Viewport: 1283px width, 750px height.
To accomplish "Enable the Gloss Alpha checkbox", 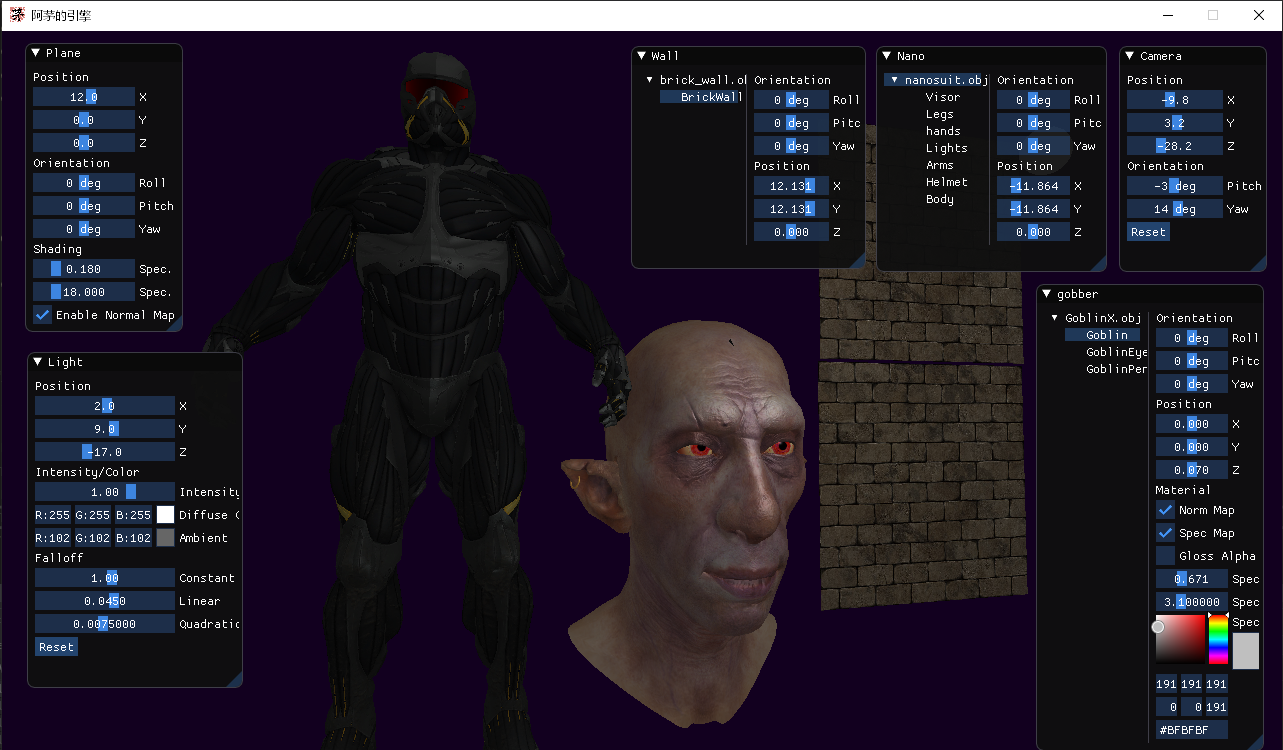I will pos(1165,556).
